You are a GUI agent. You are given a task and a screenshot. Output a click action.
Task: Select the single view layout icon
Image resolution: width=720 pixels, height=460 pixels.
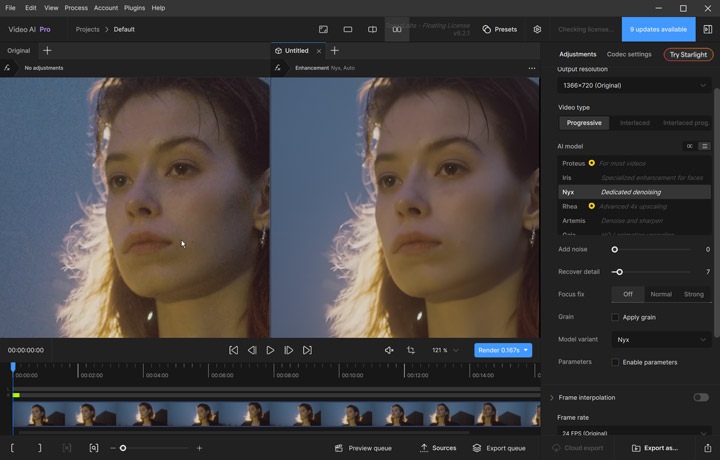click(348, 29)
